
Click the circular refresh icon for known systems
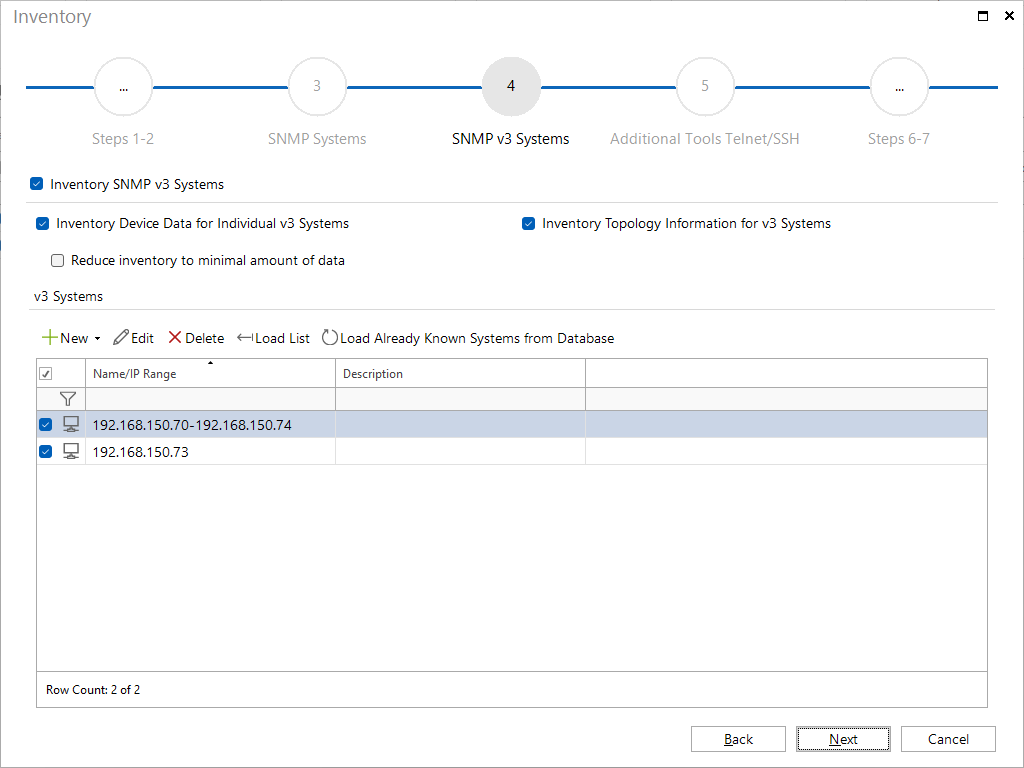click(330, 338)
